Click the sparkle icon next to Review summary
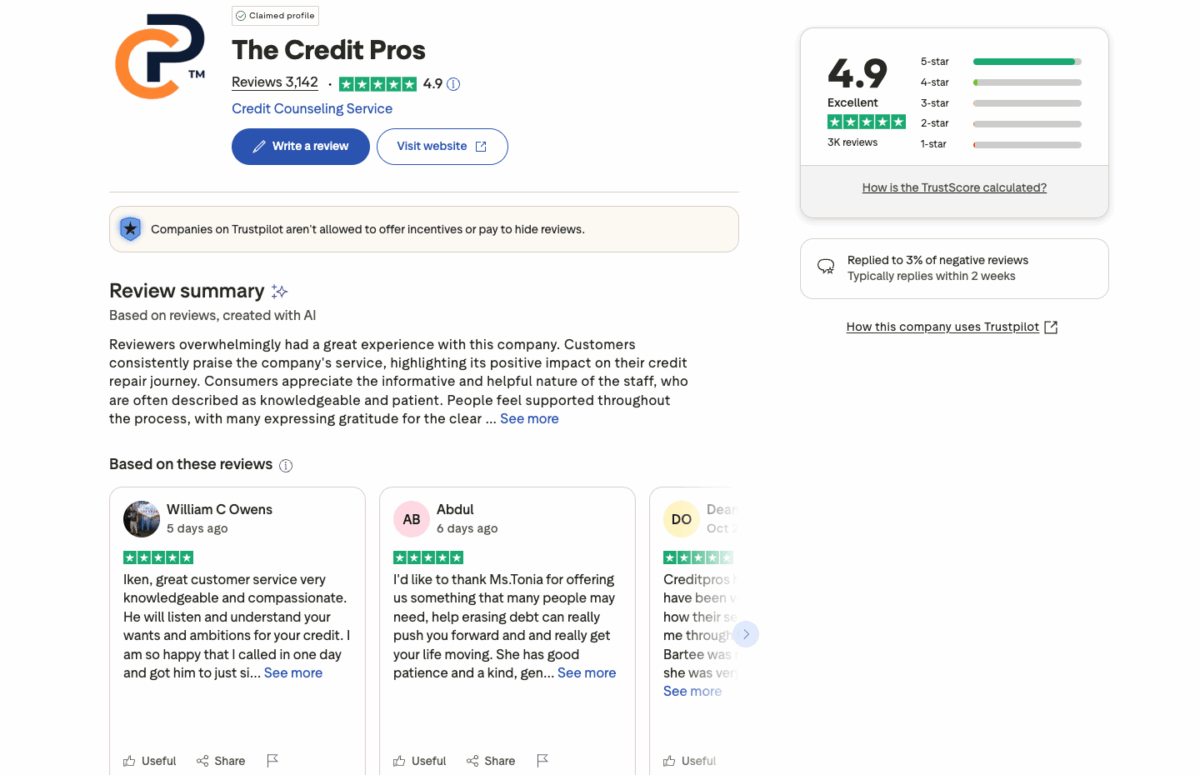The width and height of the screenshot is (1200, 775). (x=278, y=290)
